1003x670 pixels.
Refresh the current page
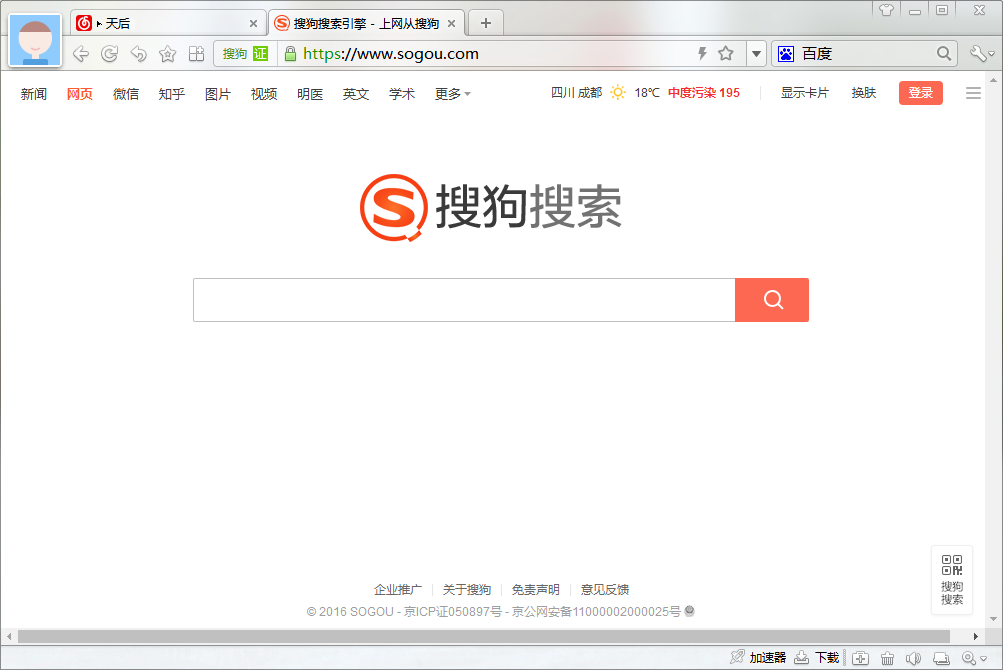click(x=110, y=54)
